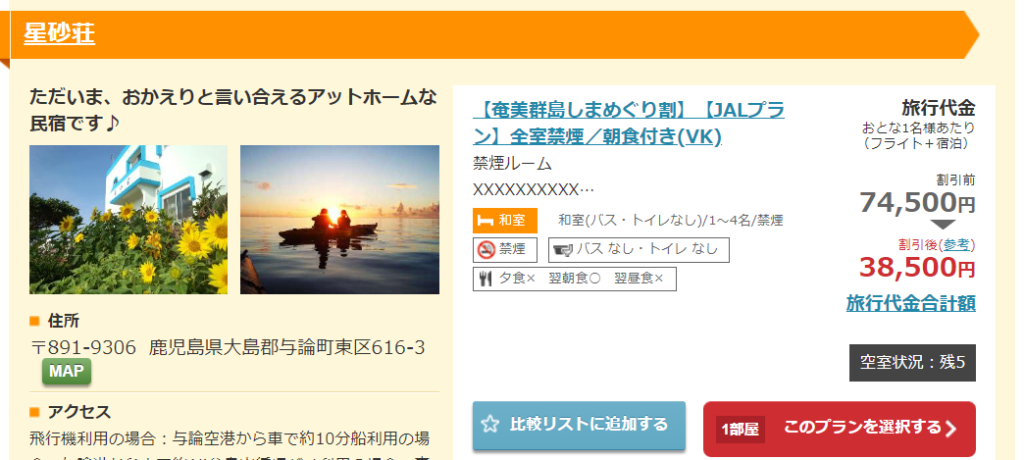This screenshot has height=460, width=1024.
Task: Click the 和室 orange room-type tag
Action: click(x=505, y=221)
